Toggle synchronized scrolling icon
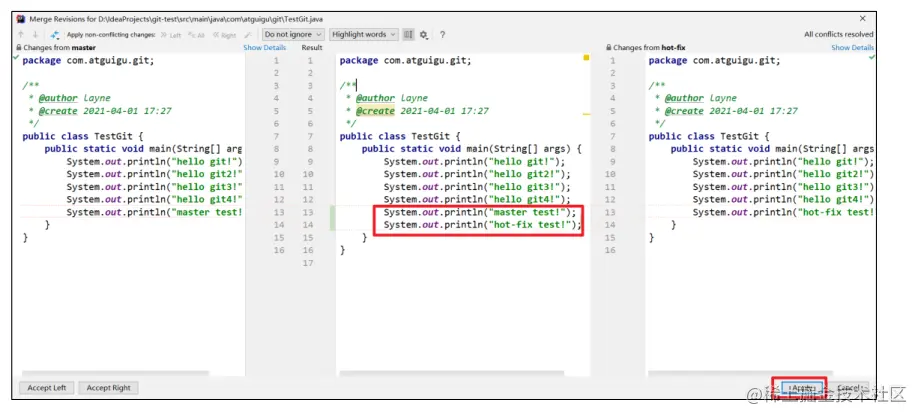 point(408,35)
